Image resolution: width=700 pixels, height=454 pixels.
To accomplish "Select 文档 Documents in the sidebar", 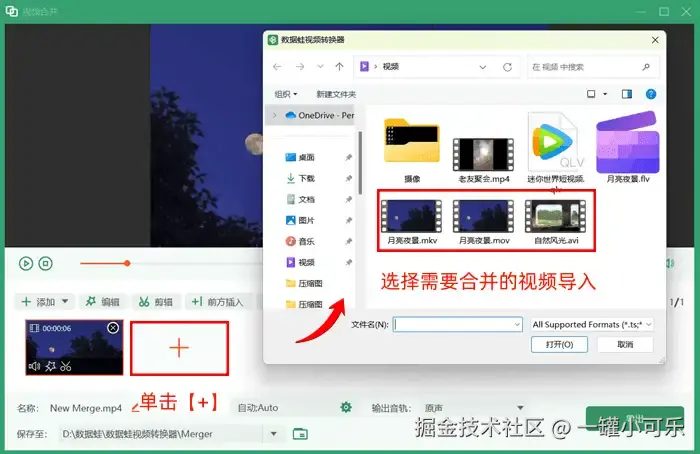I will point(300,199).
